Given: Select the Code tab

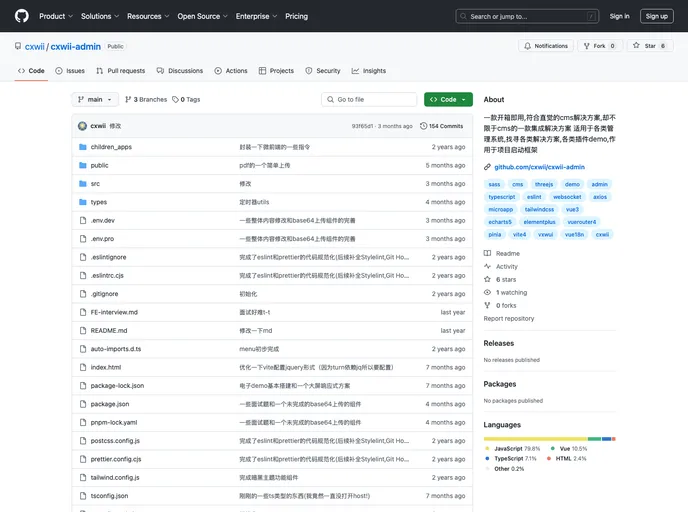Looking at the screenshot, I should pyautogui.click(x=31, y=71).
